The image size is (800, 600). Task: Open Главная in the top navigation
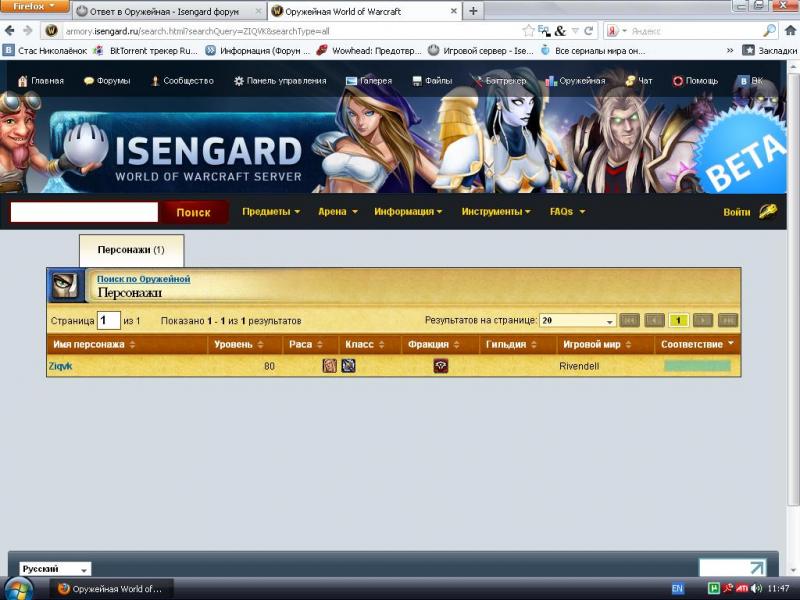tap(41, 81)
